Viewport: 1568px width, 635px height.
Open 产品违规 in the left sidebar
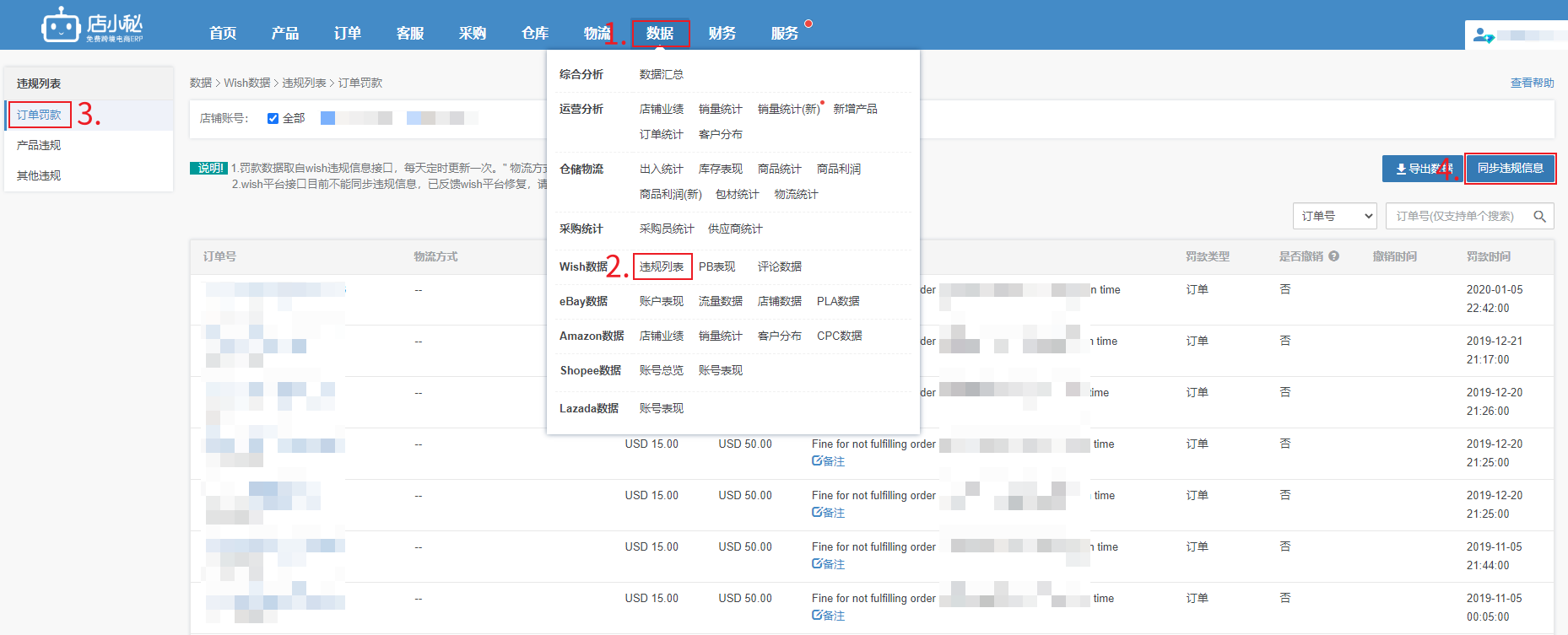39,145
